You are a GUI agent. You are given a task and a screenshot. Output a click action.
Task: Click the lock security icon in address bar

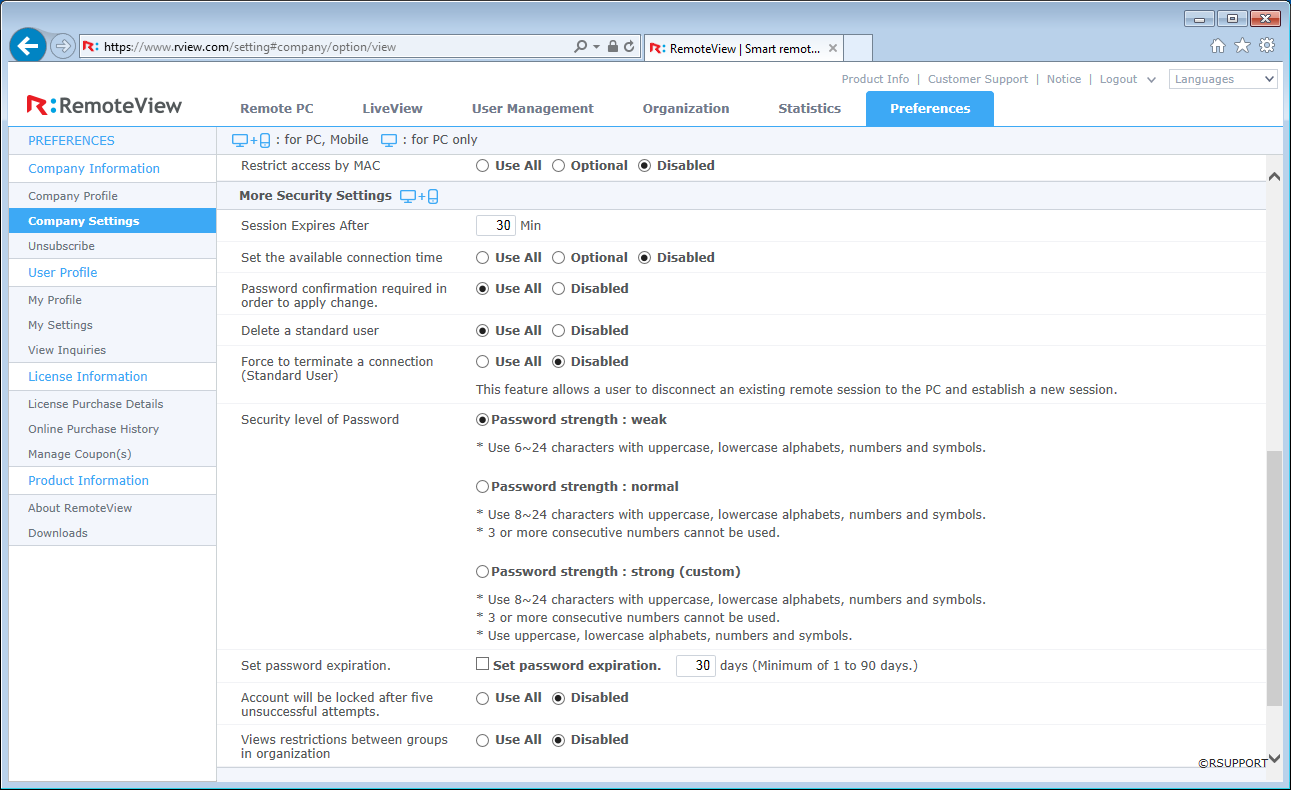pyautogui.click(x=612, y=47)
